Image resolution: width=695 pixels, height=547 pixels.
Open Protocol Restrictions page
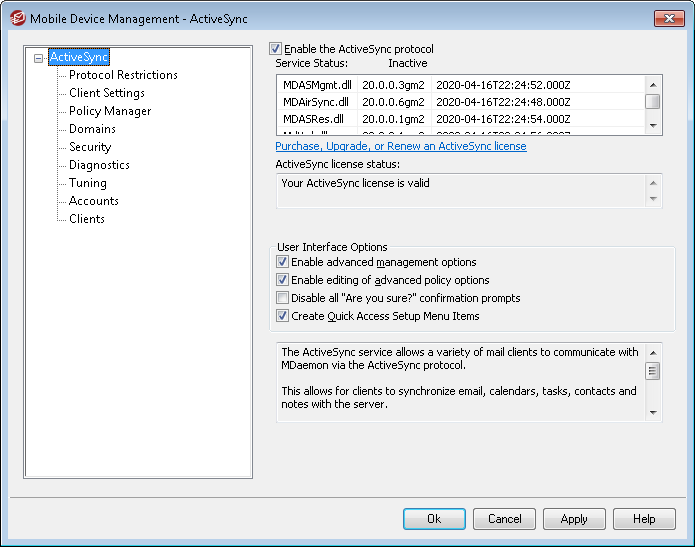coord(123,75)
